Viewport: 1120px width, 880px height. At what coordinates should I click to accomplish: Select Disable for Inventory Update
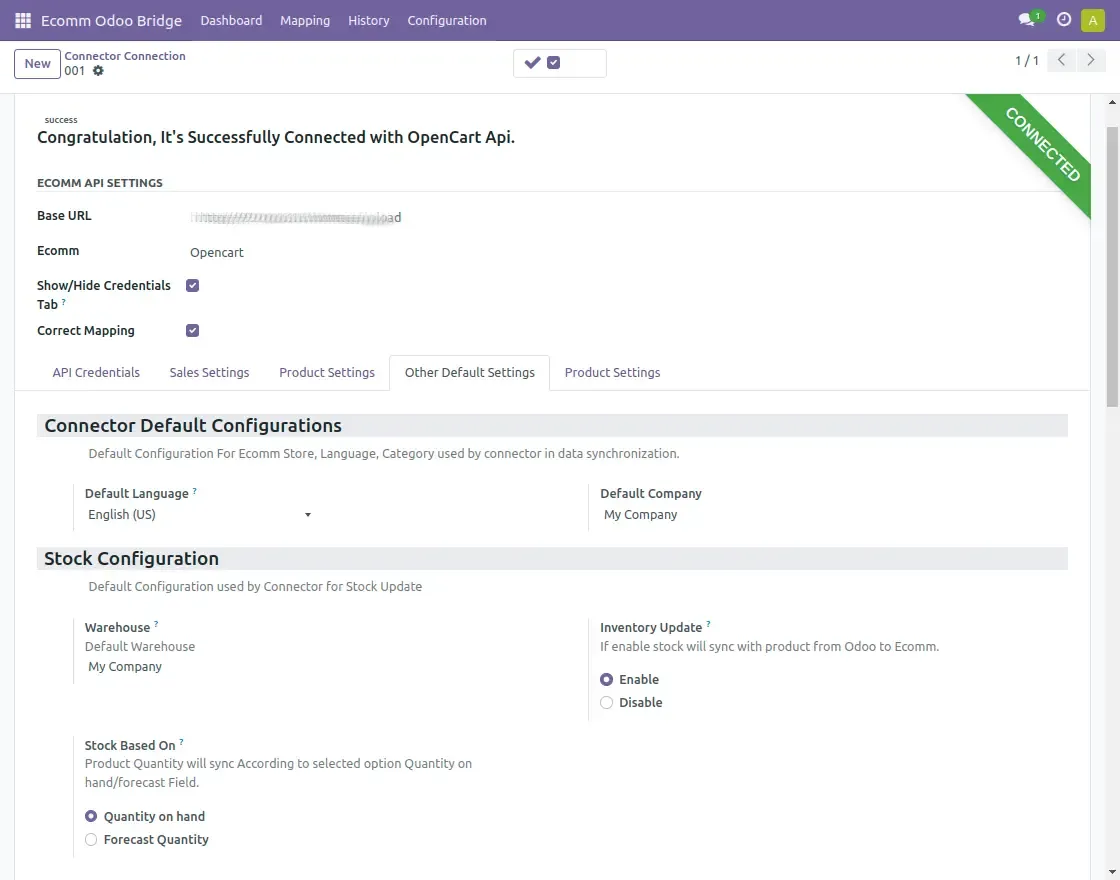(607, 703)
